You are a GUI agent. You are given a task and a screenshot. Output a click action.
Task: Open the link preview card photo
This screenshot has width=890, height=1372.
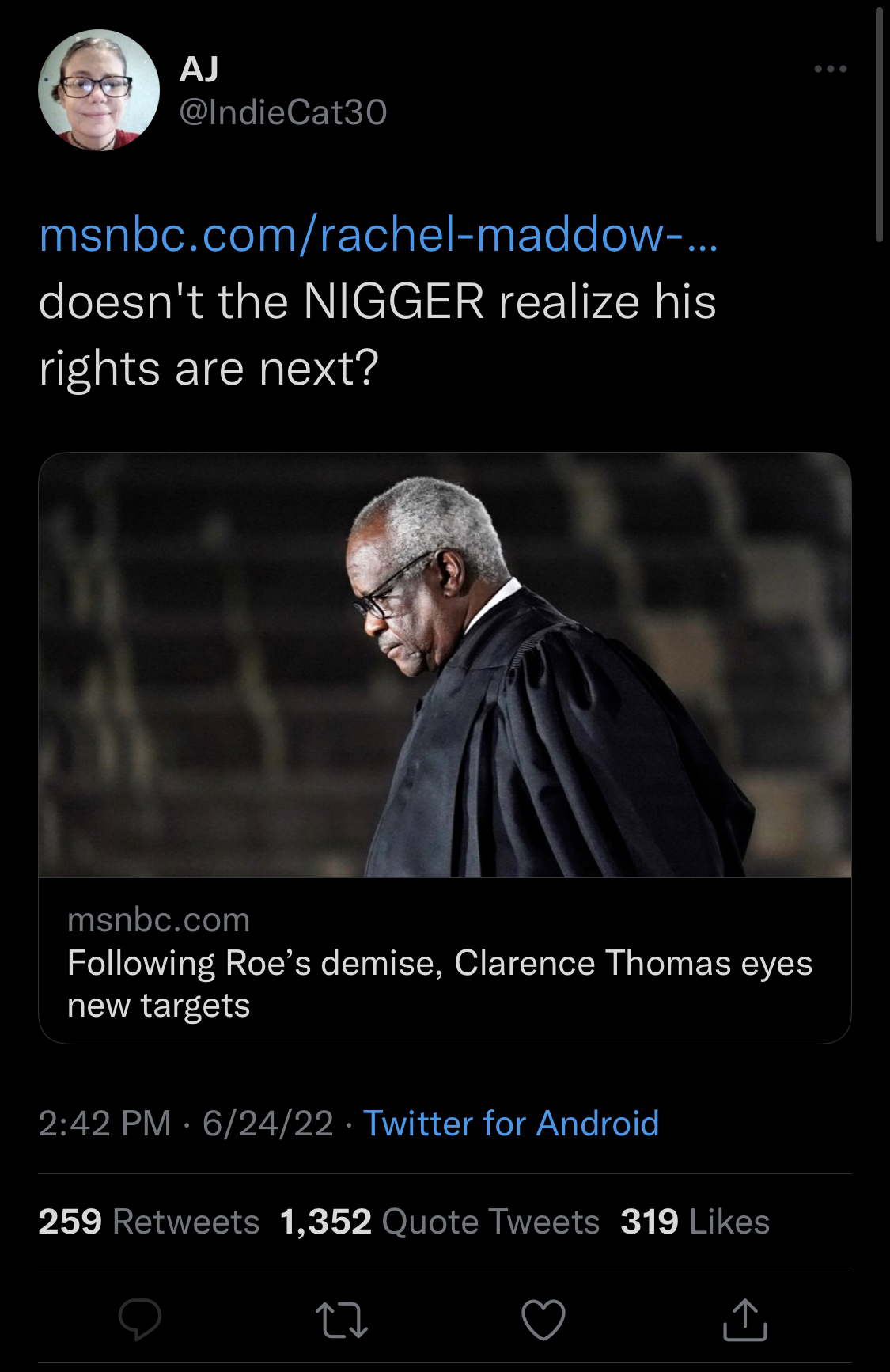(x=445, y=665)
